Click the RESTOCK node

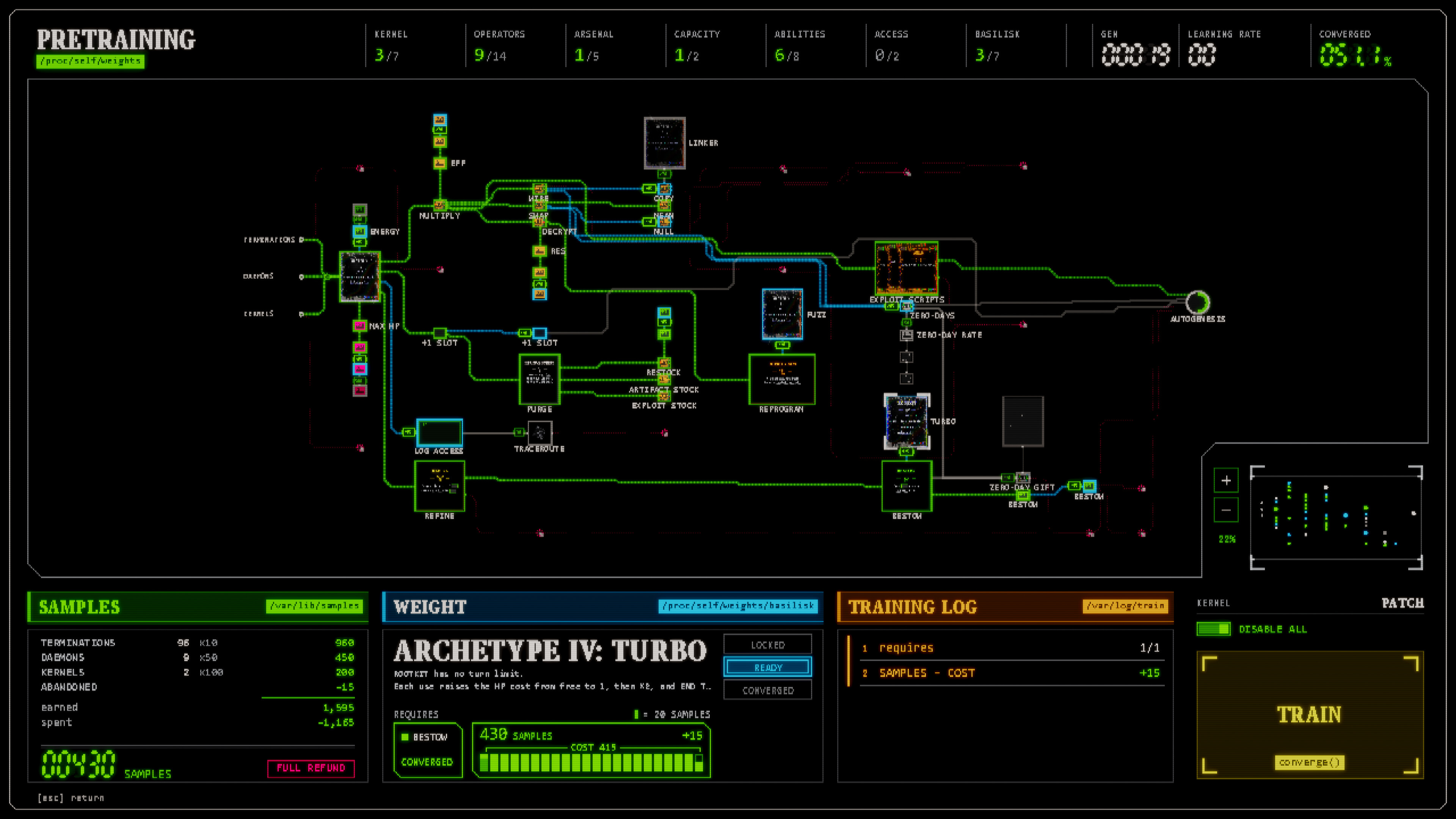coord(665,364)
